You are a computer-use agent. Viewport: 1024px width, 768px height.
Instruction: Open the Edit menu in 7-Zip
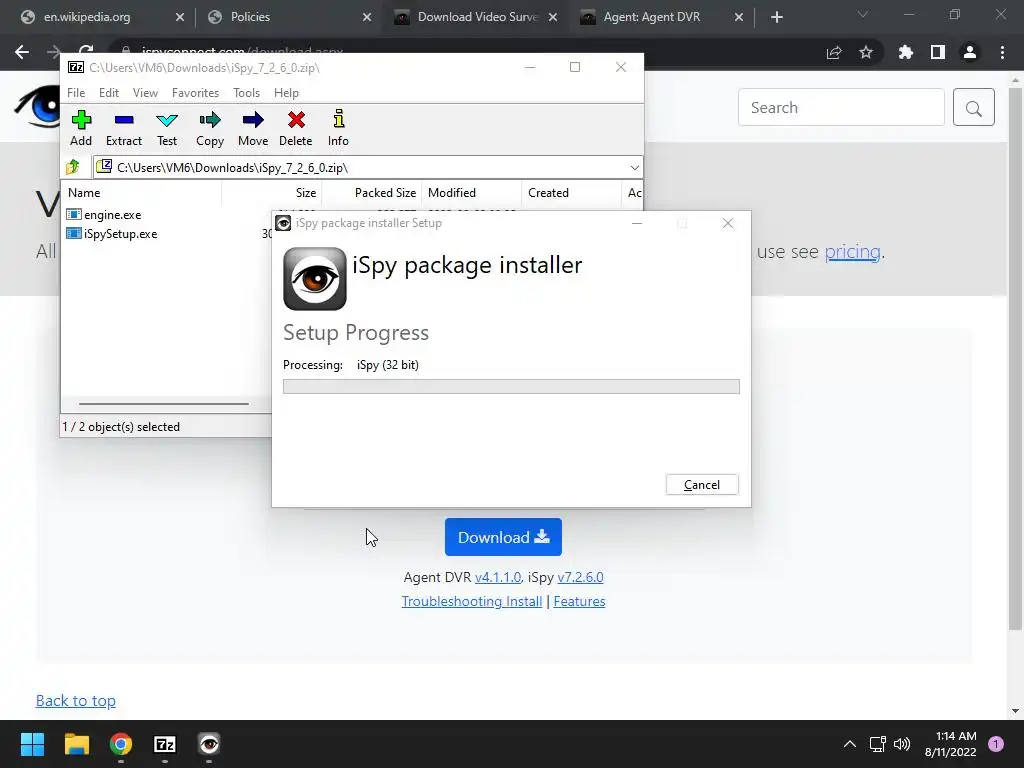click(x=109, y=93)
